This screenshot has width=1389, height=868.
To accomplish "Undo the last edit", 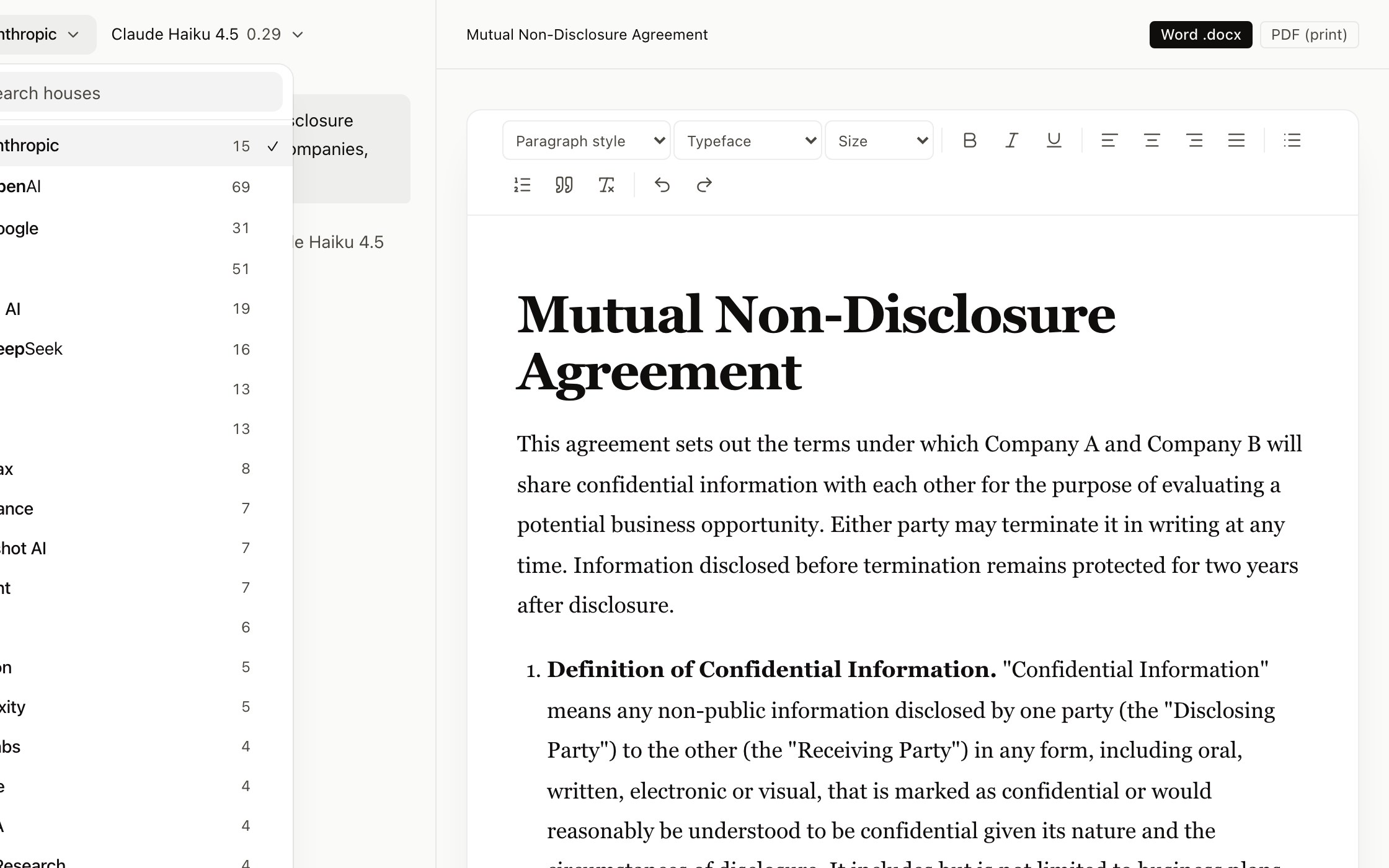I will pos(662,185).
